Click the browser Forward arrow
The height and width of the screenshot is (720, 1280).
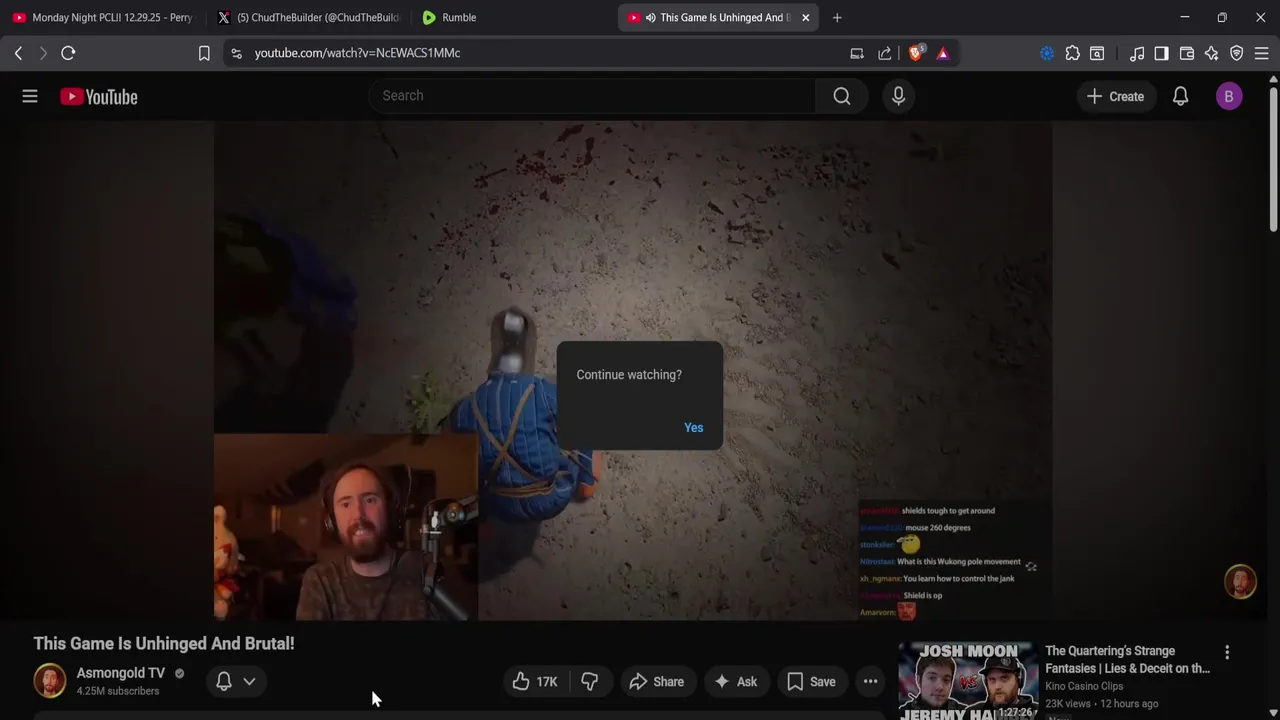43,53
